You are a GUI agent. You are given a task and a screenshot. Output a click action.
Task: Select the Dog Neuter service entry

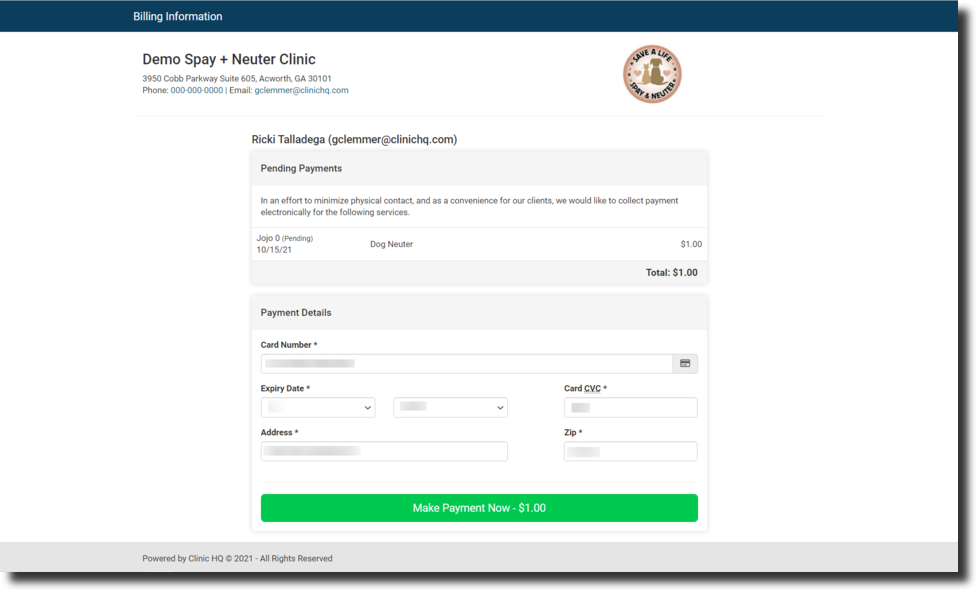(x=391, y=244)
